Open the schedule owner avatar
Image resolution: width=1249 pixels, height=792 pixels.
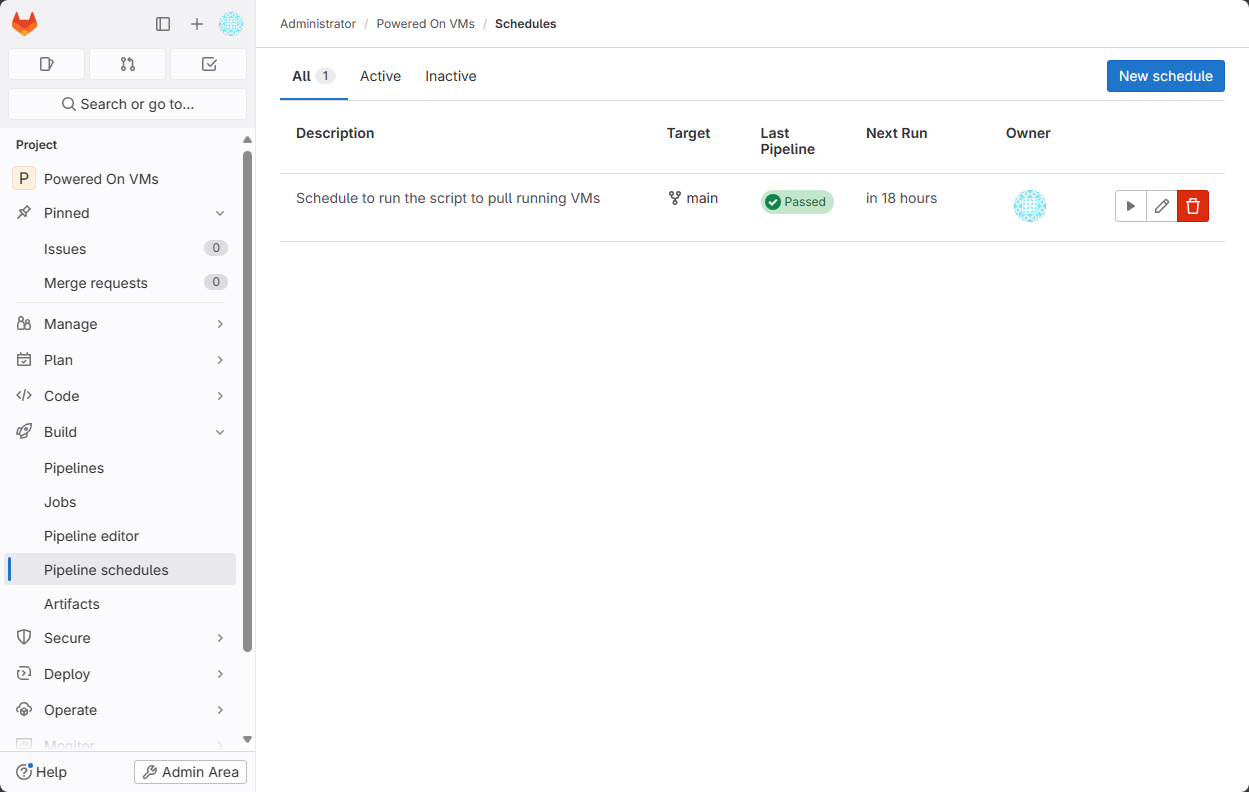pos(1030,206)
